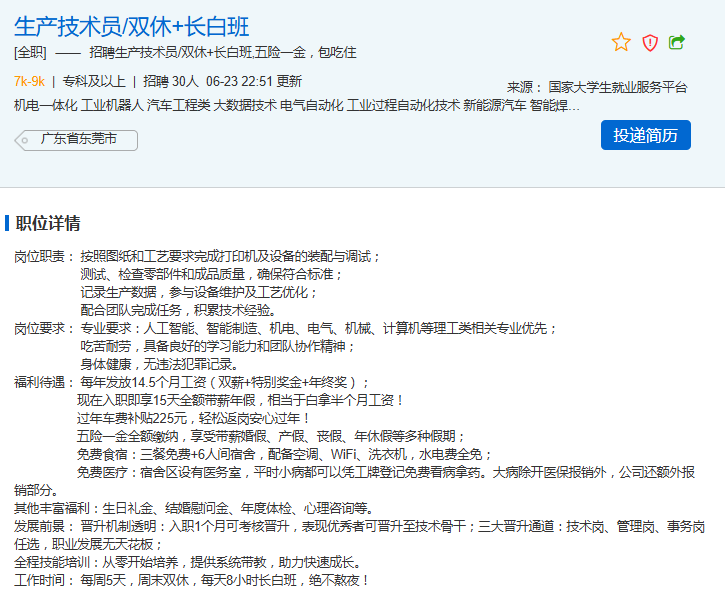Select the 机电一体化 major tag

tap(44, 105)
